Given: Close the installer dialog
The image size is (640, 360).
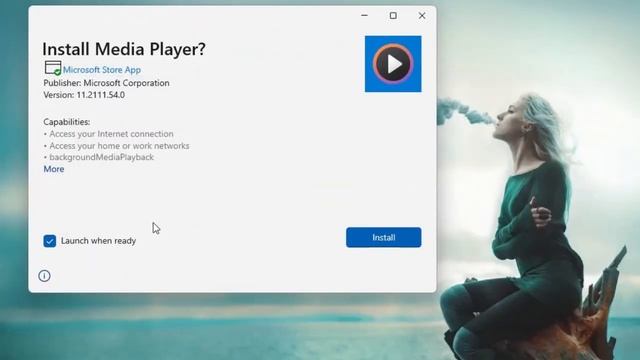Looking at the screenshot, I should [x=422, y=16].
